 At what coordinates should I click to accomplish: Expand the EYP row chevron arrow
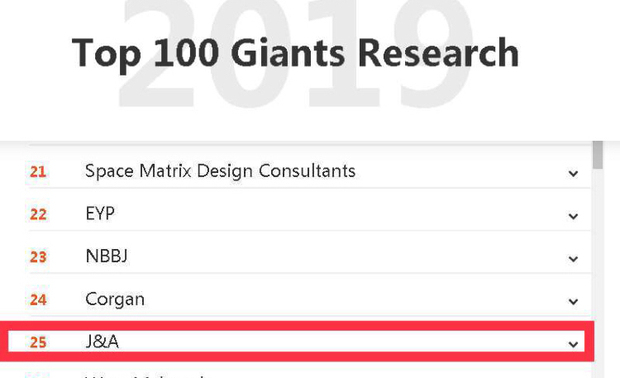point(573,215)
